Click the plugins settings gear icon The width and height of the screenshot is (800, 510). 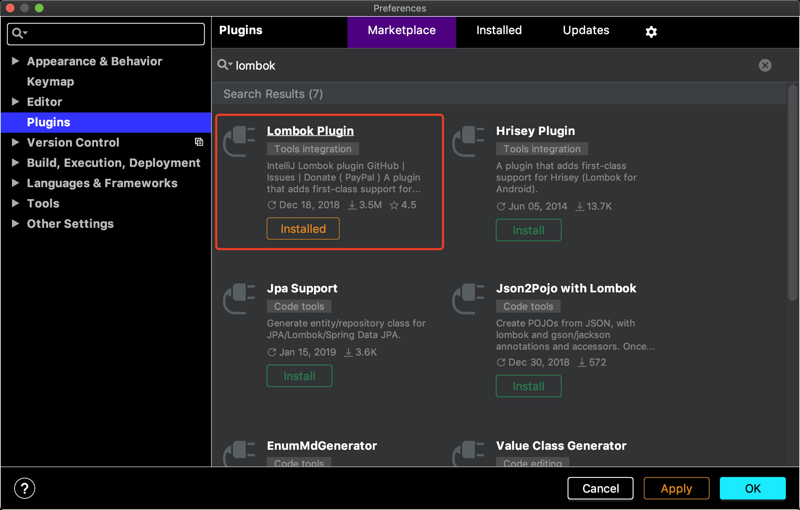pyautogui.click(x=651, y=31)
